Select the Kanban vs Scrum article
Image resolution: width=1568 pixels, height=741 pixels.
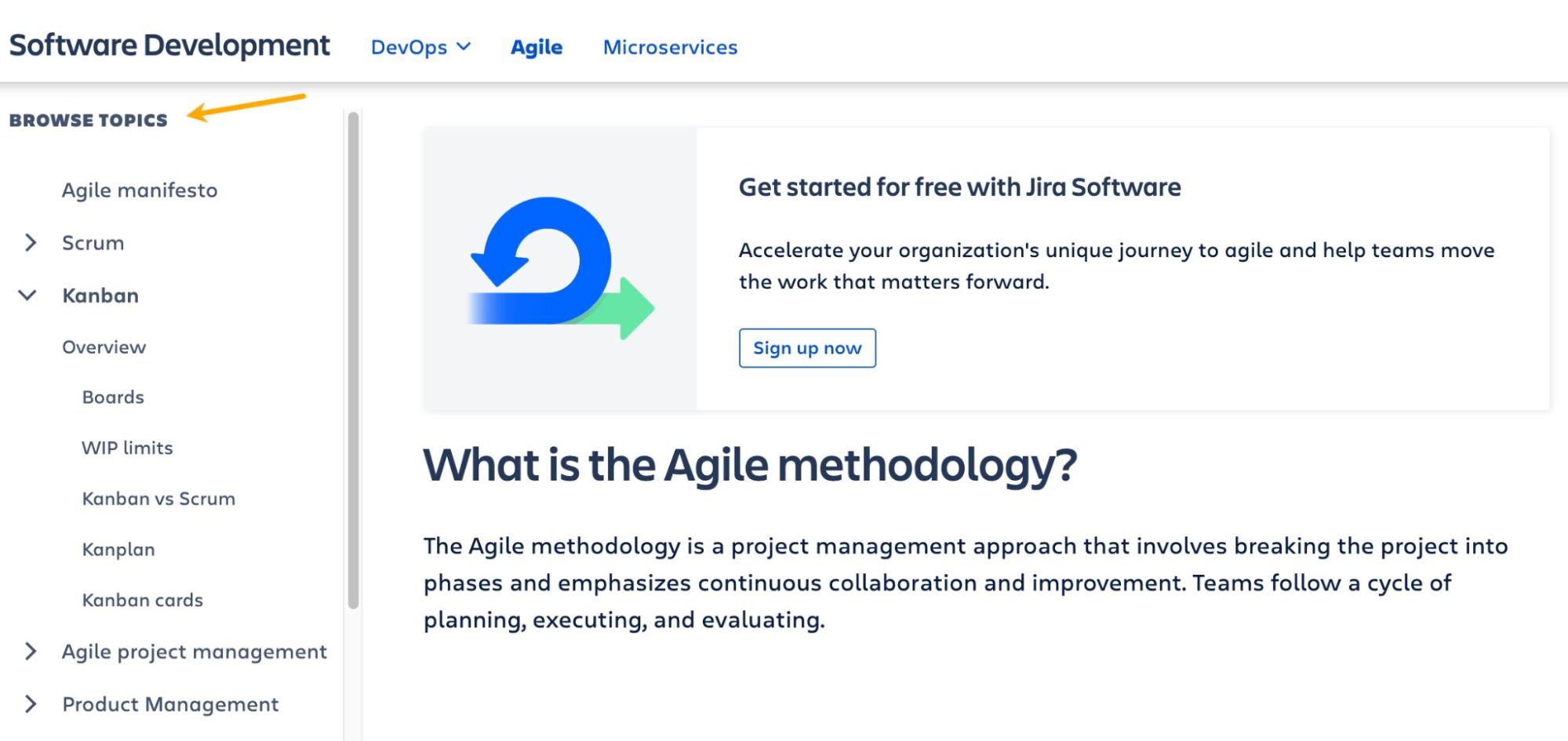click(x=158, y=499)
